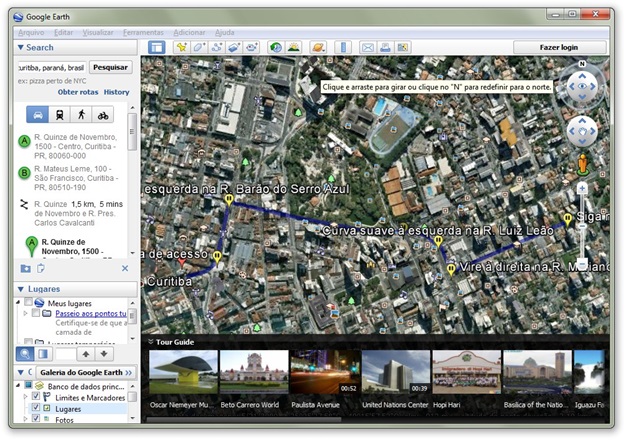Add a placemark with the pushpin icon

click(181, 47)
